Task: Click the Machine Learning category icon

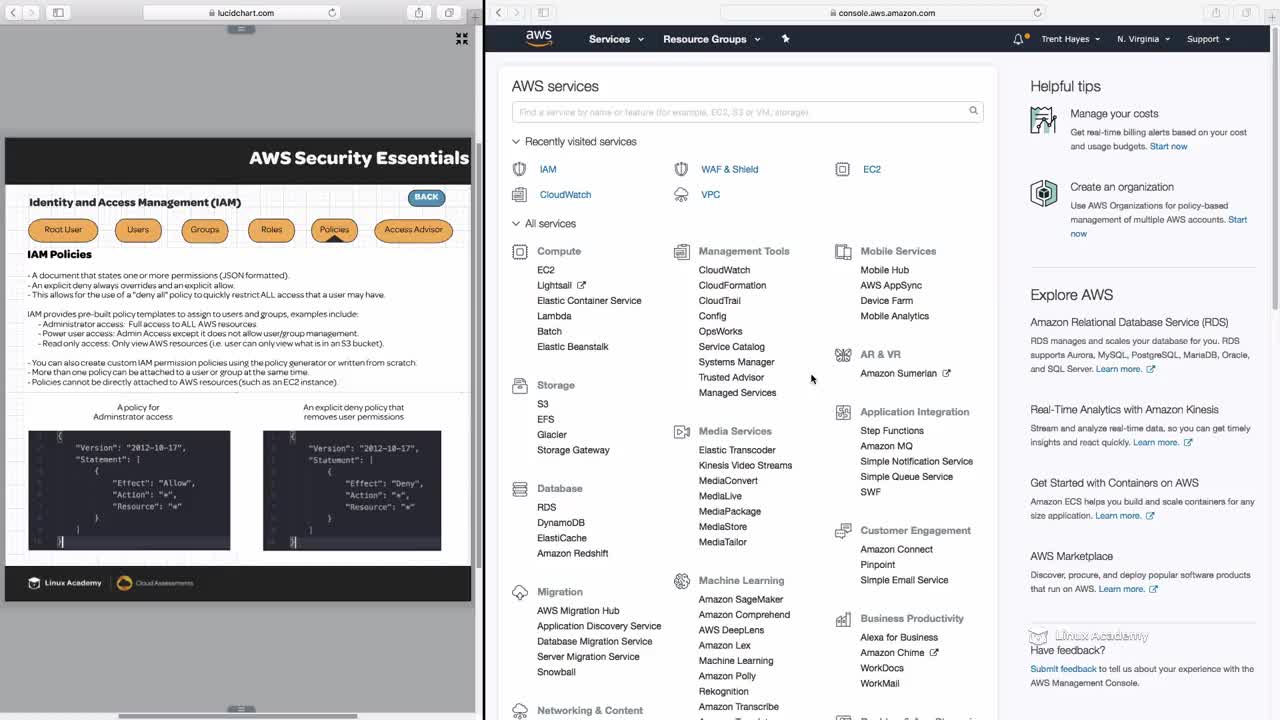Action: click(x=682, y=581)
